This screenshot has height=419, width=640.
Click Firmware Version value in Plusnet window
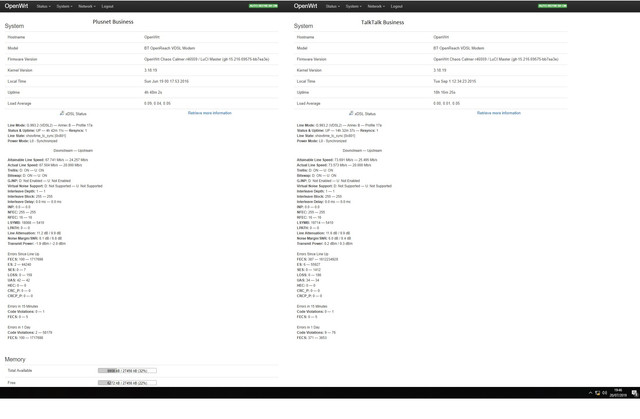click(x=207, y=59)
